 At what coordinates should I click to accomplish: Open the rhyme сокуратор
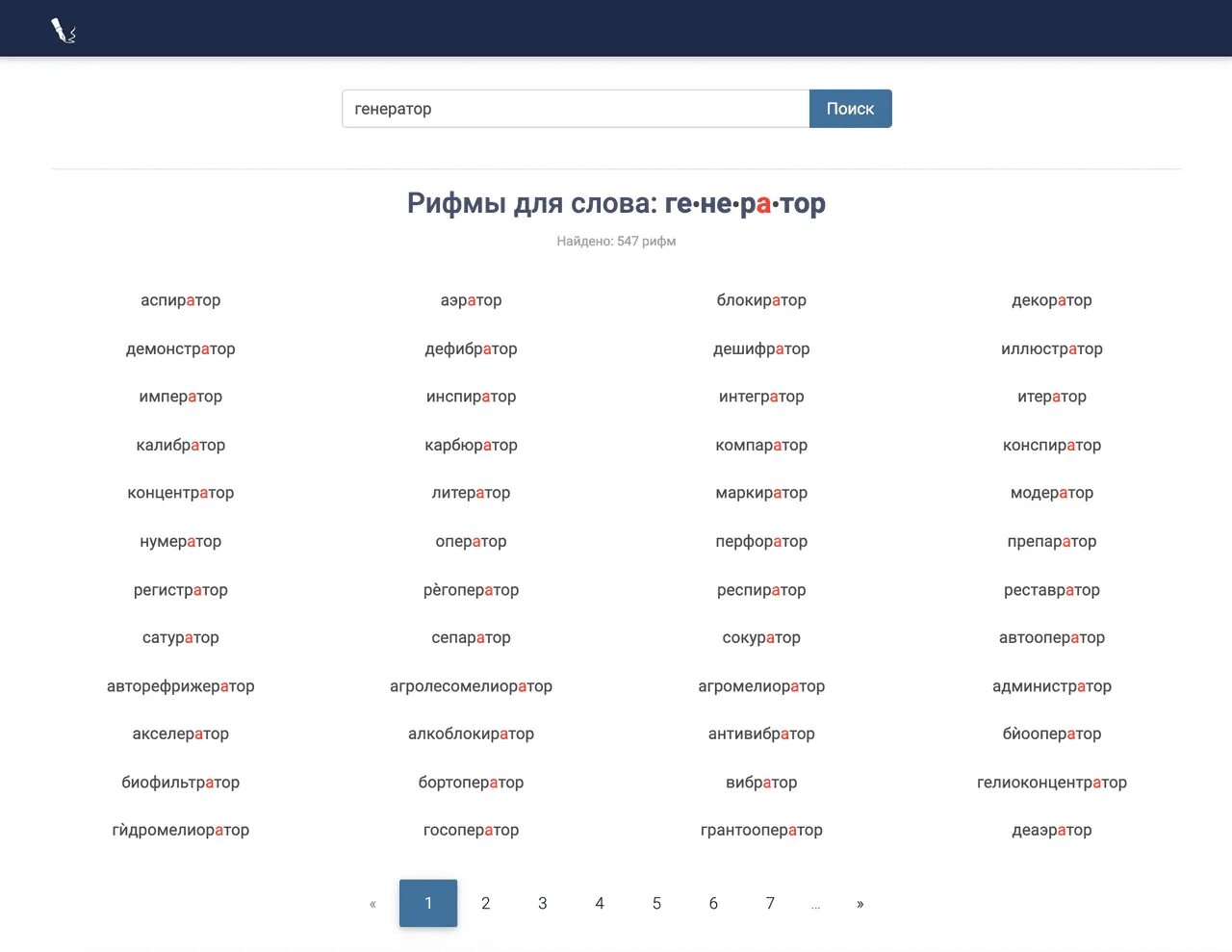[761, 637]
